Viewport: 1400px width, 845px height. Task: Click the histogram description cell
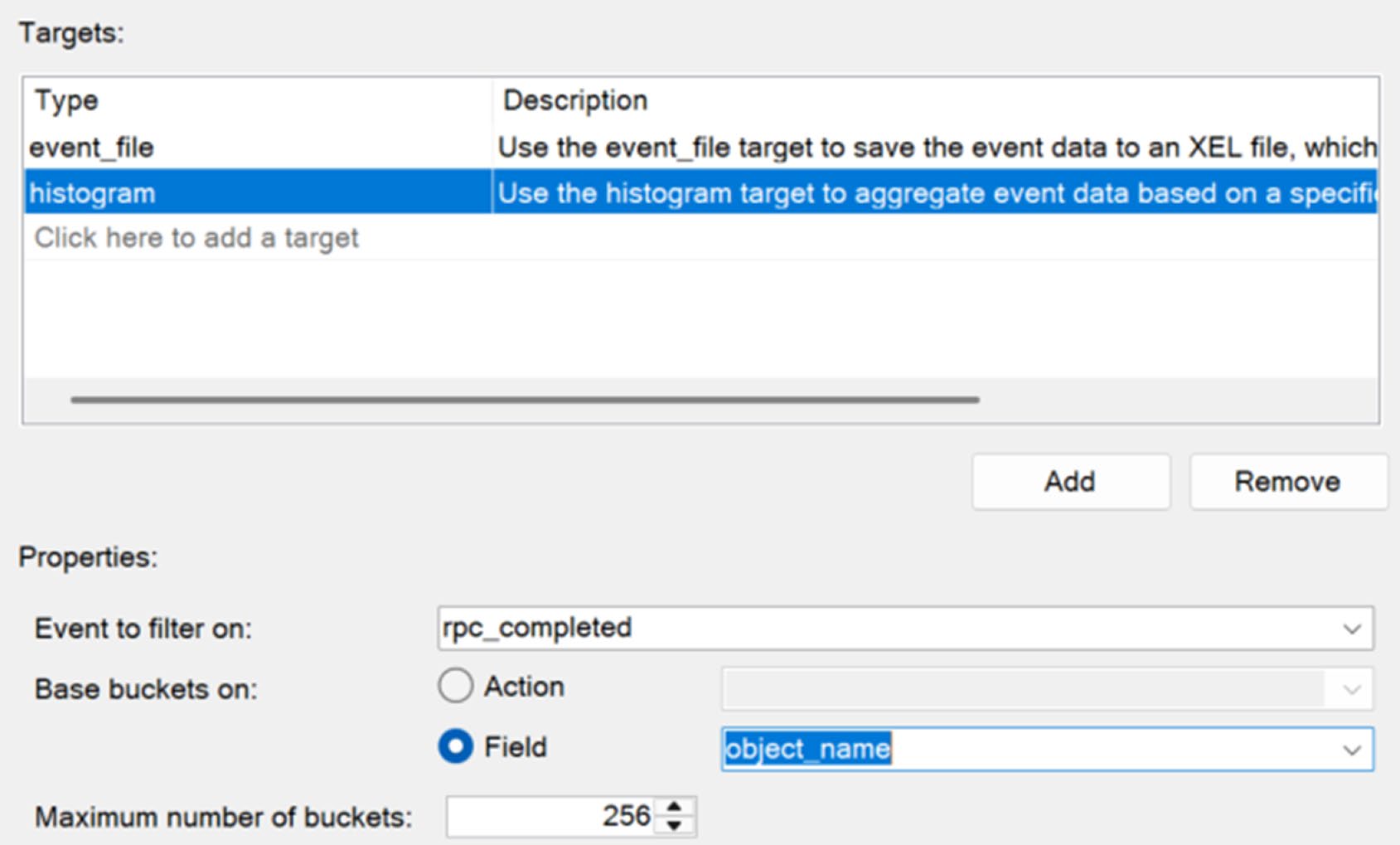point(936,192)
